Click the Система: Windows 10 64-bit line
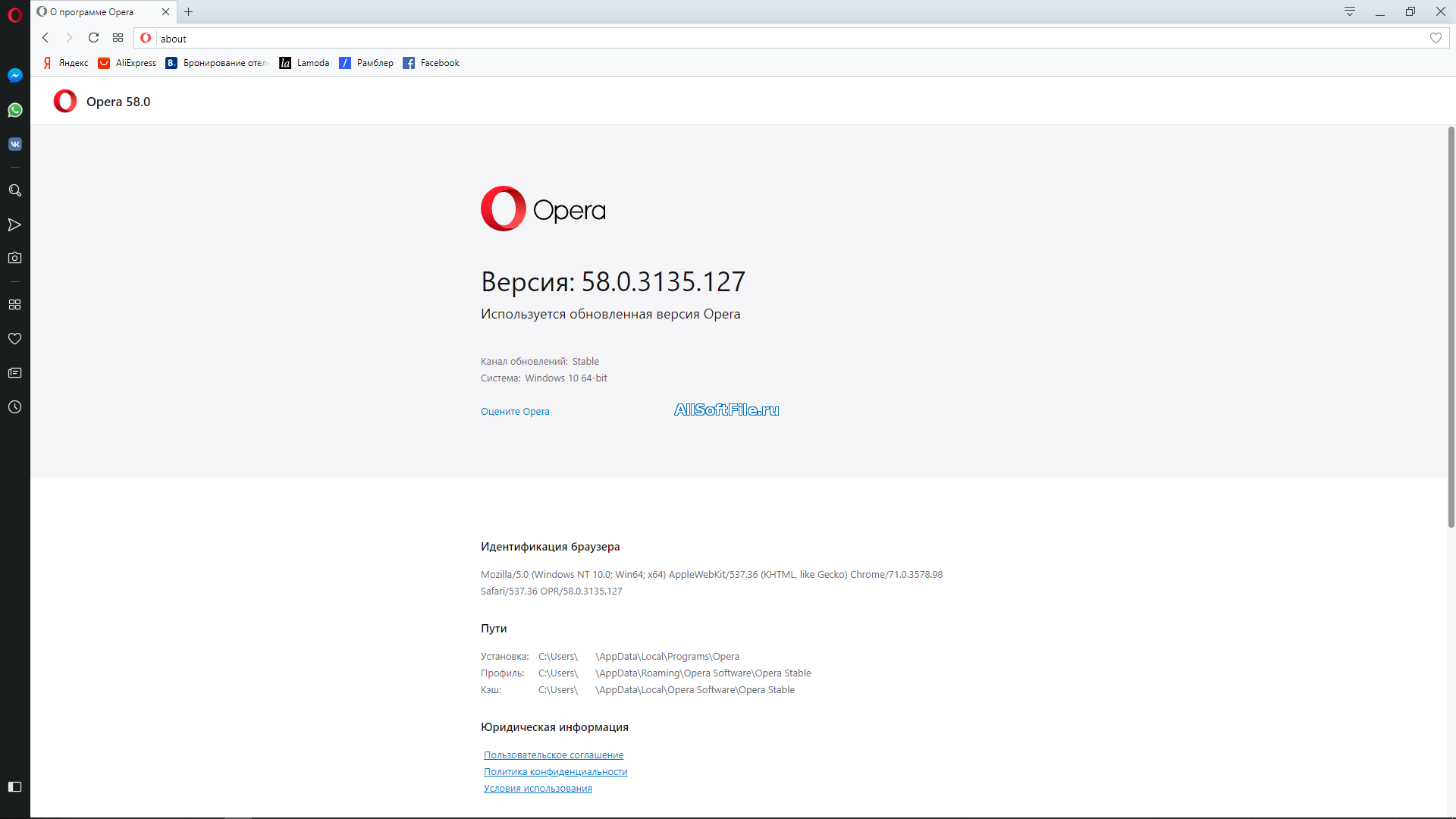 point(544,378)
